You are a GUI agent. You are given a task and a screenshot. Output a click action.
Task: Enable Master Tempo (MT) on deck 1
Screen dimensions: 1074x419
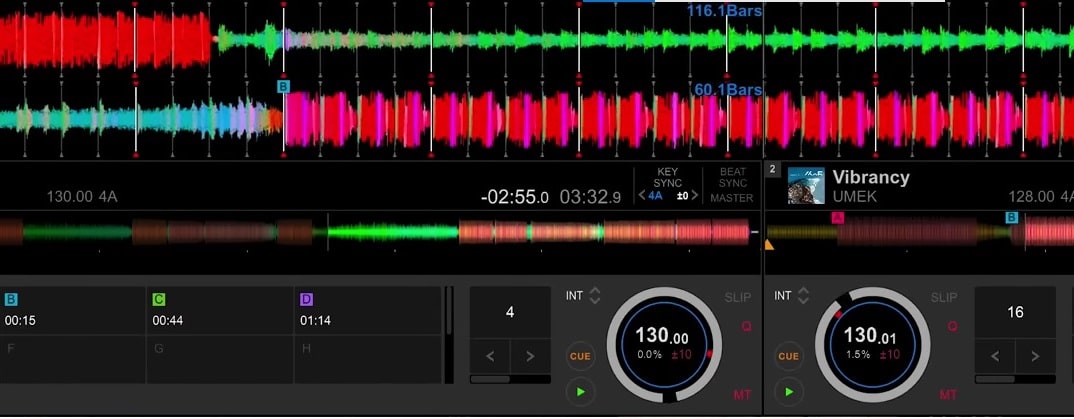(742, 395)
